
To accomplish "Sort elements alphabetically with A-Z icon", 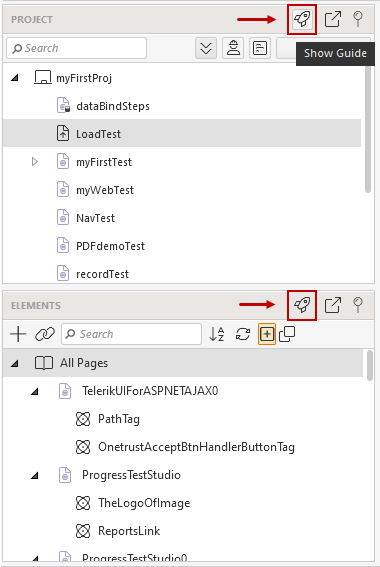I will click(217, 334).
